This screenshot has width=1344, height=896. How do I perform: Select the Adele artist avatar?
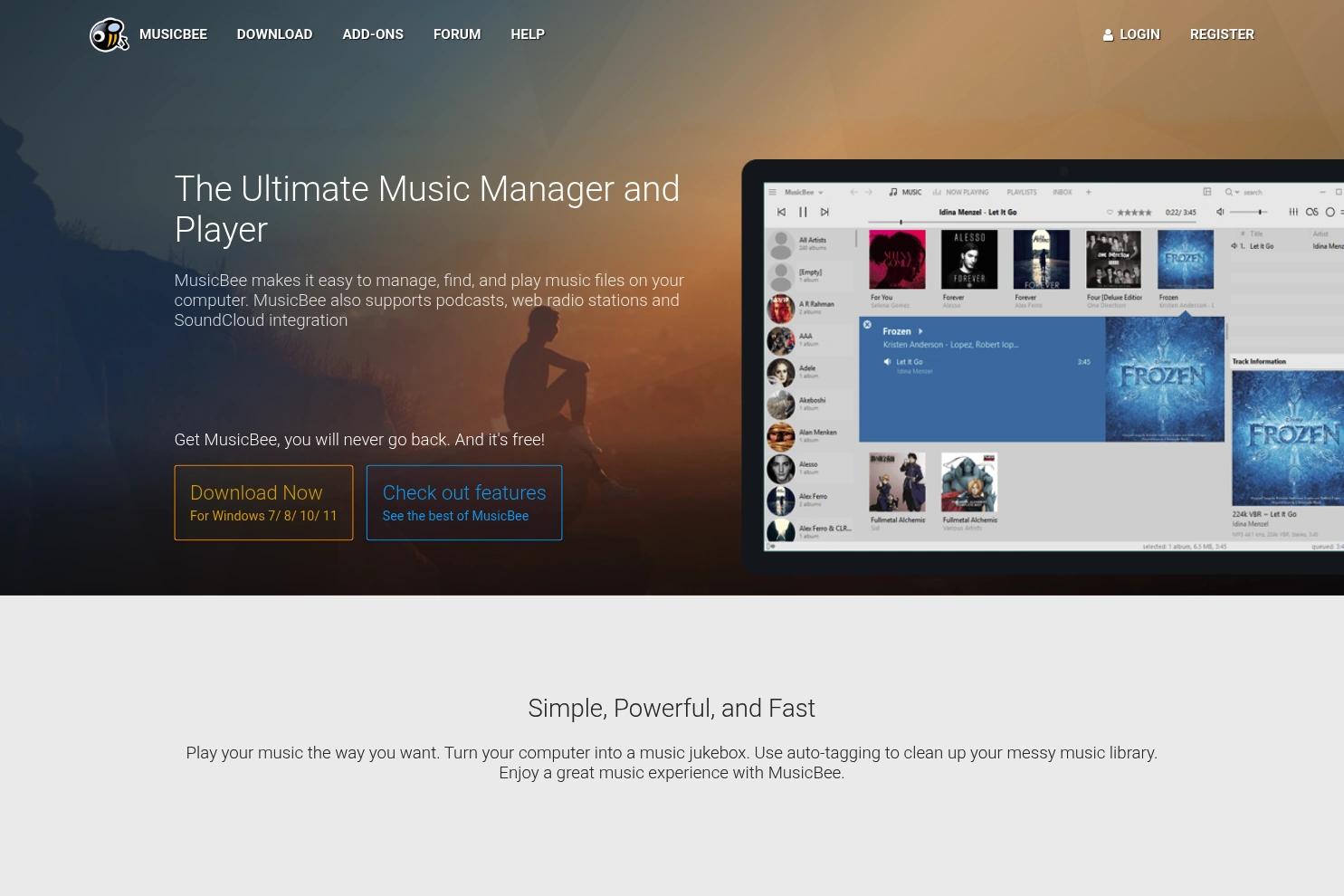click(781, 373)
